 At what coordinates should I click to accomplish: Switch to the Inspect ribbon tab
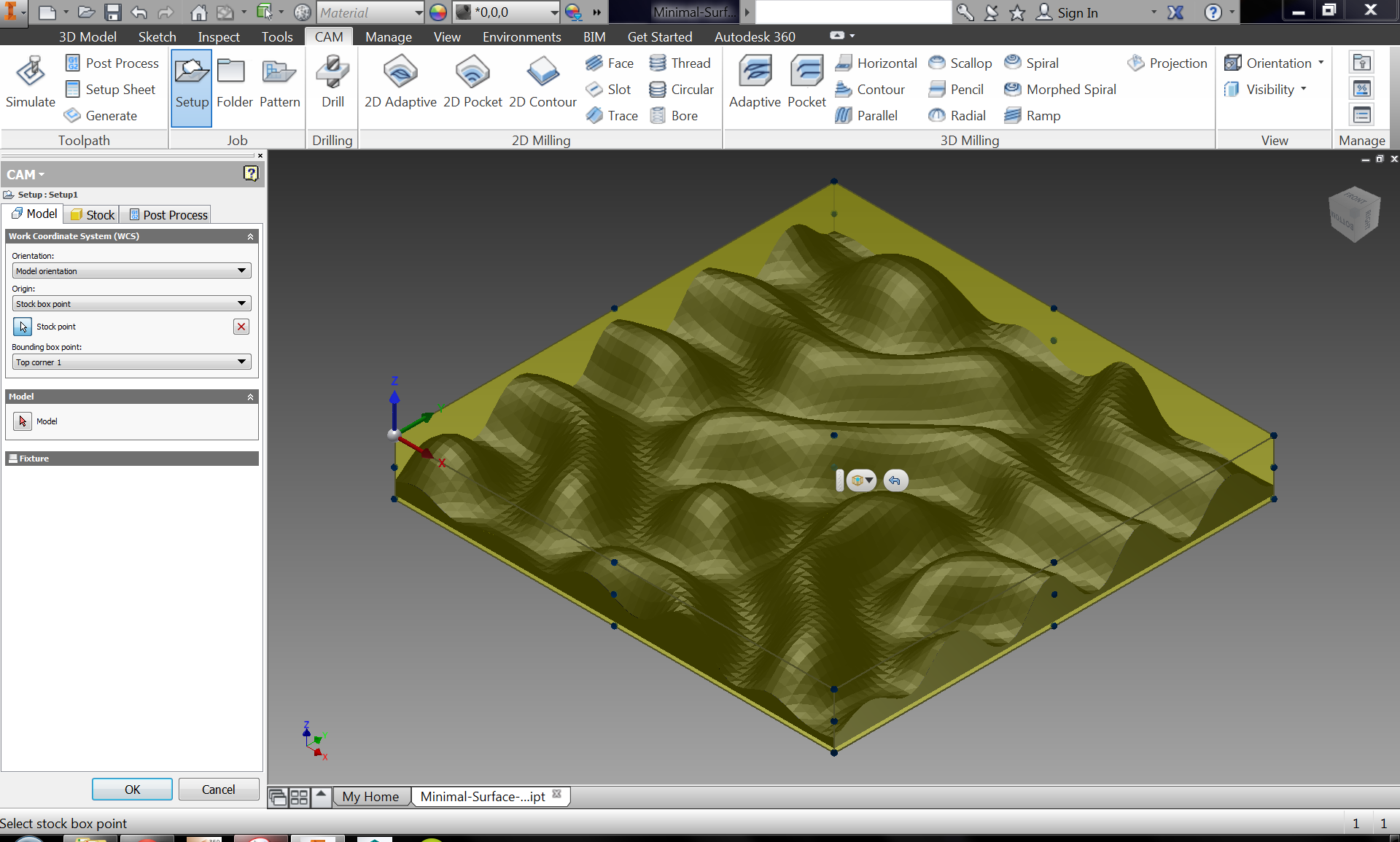tap(219, 36)
